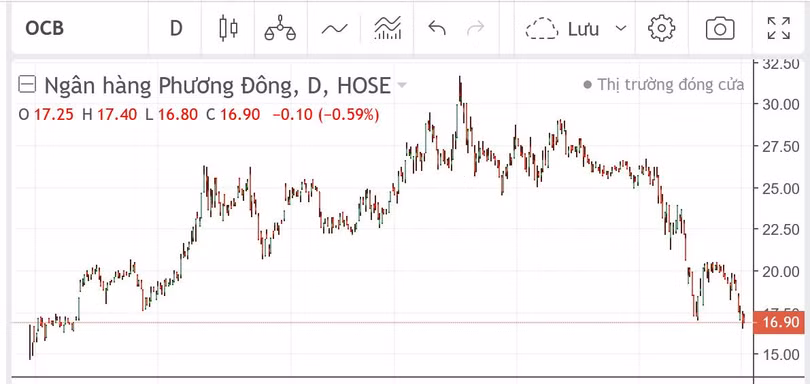Click the Thị trường đóng cửa status
Image resolution: width=810 pixels, height=384 pixels.
click(664, 84)
